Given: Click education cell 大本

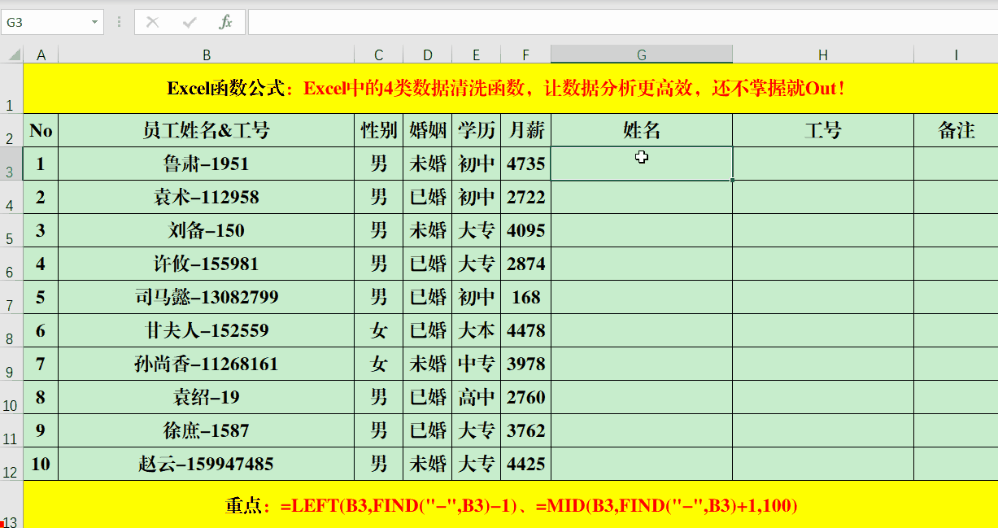Looking at the screenshot, I should click(476, 330).
